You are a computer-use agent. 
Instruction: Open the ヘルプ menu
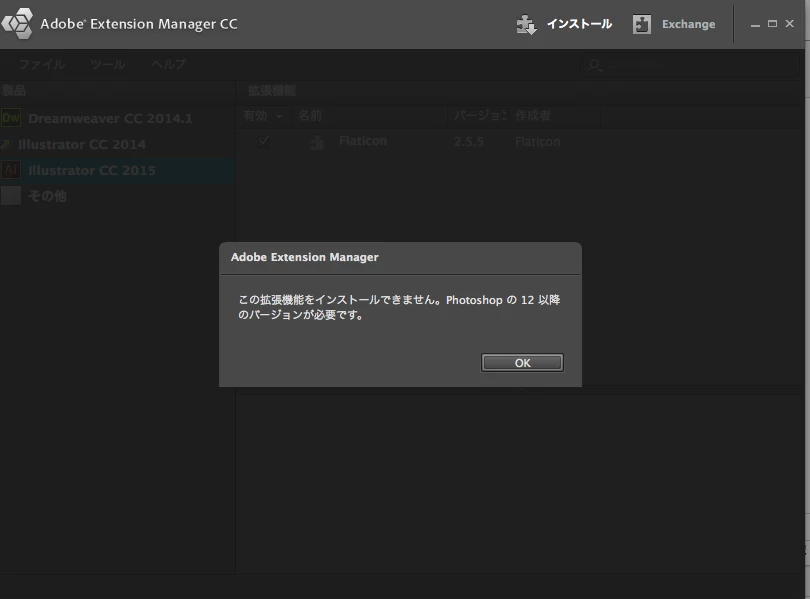(168, 65)
